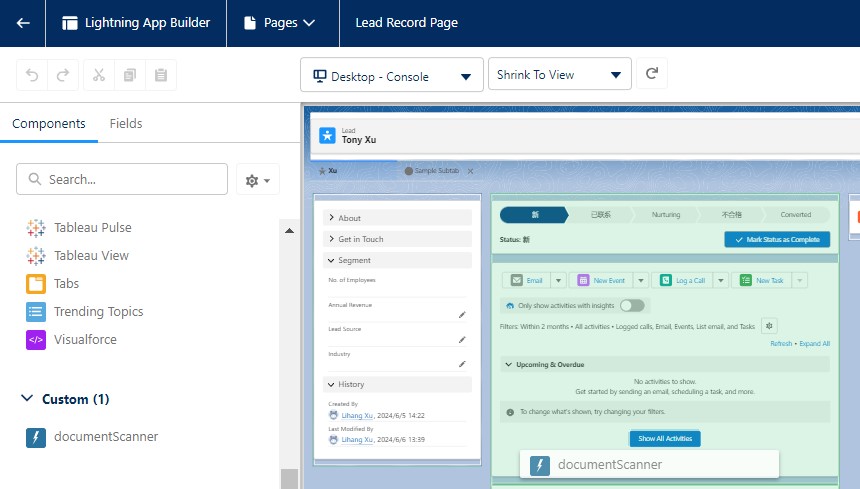Image resolution: width=860 pixels, height=489 pixels.
Task: Click the copy icon in toolbar
Action: 129,75
